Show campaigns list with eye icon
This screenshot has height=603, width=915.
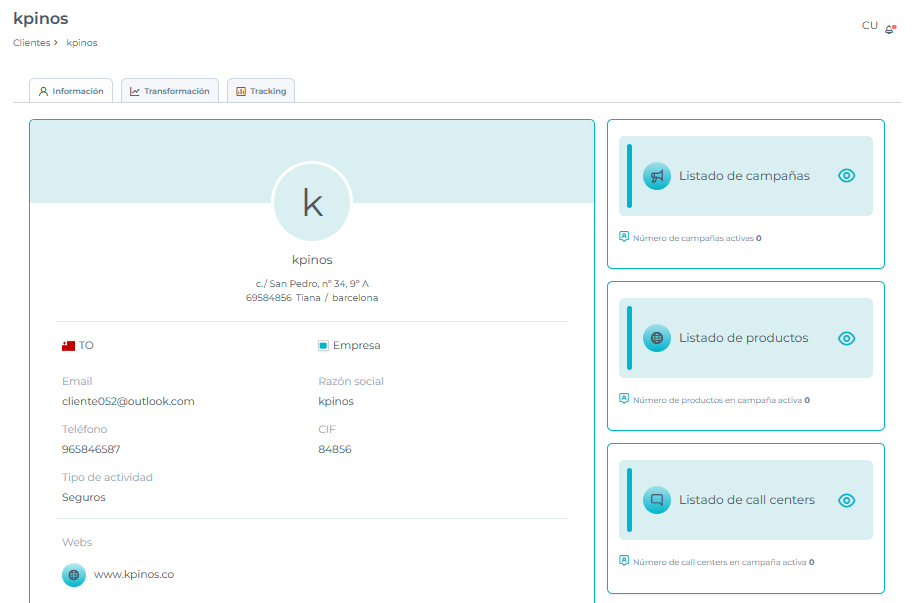846,176
